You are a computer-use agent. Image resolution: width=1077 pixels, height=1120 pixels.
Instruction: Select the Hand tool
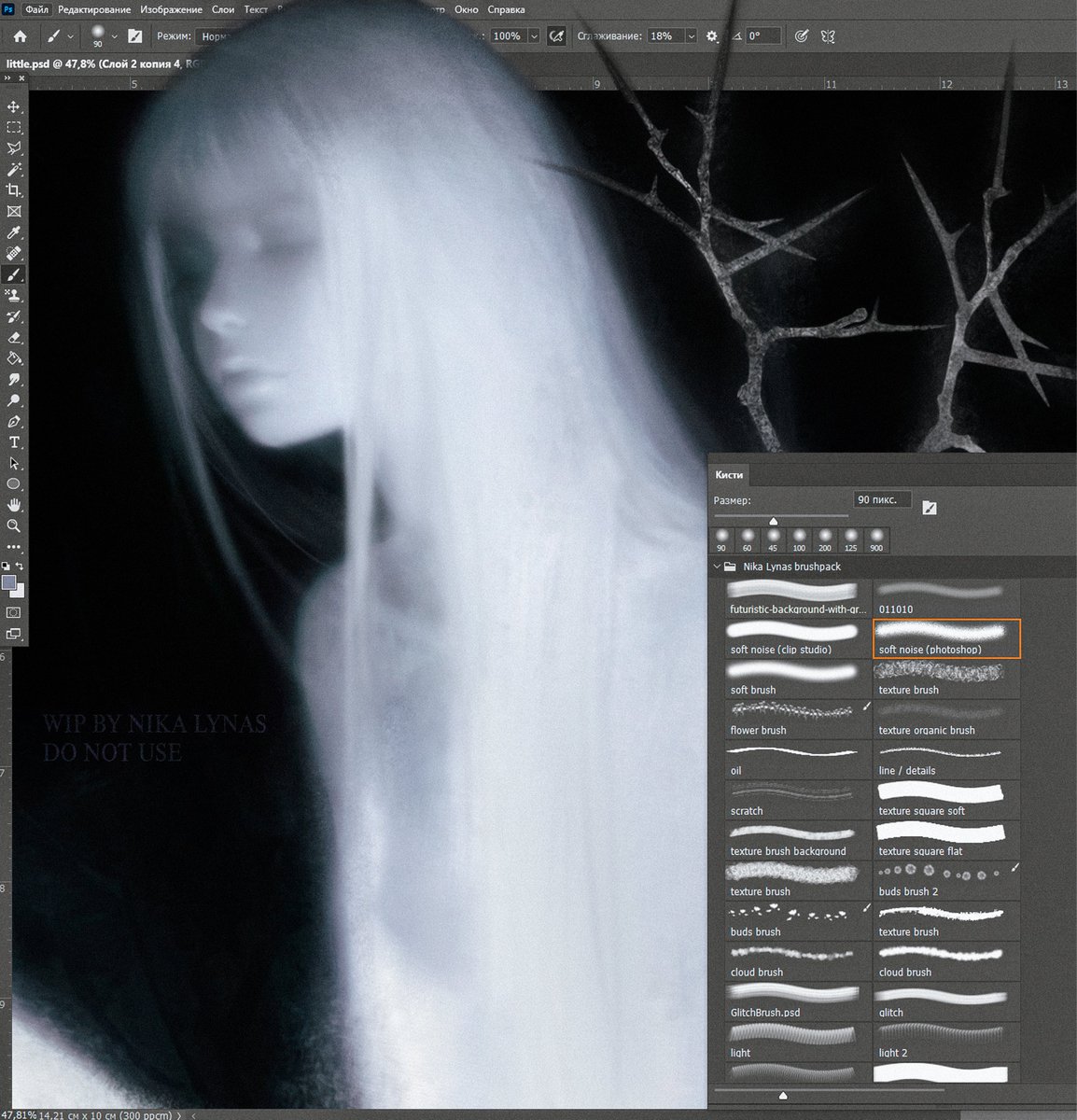pyautogui.click(x=14, y=505)
